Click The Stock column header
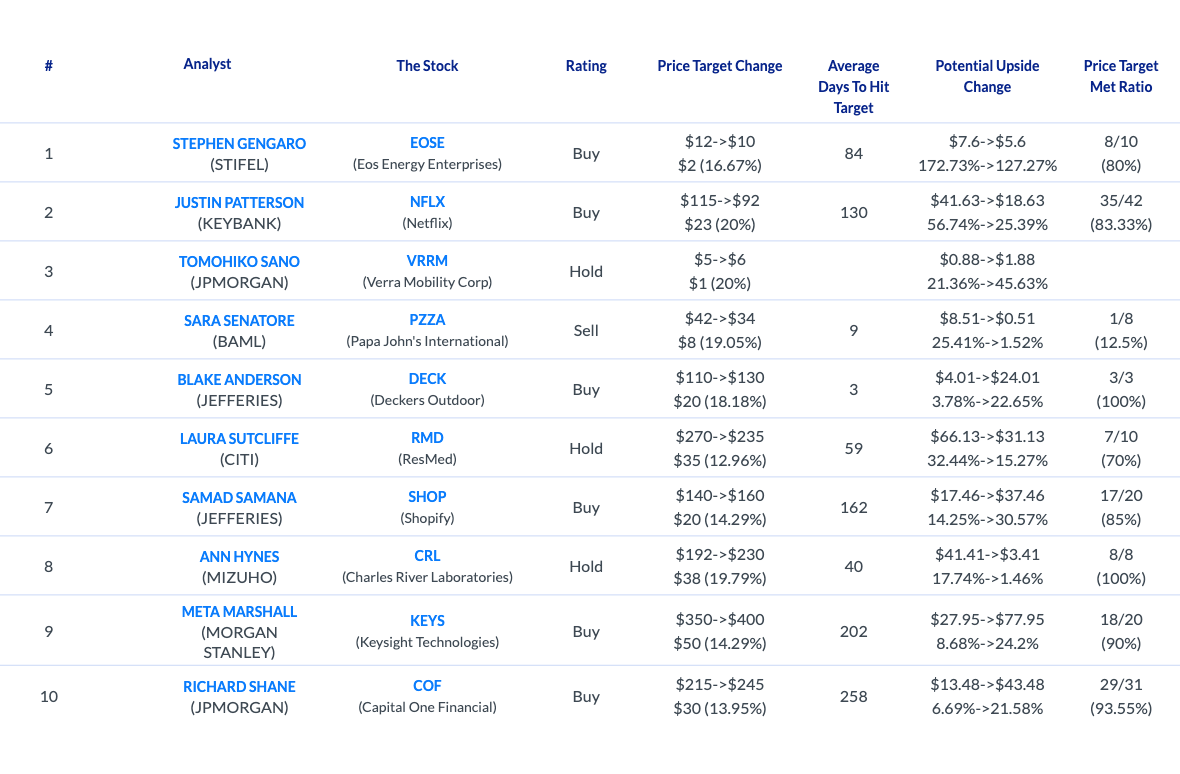This screenshot has height=774, width=1180. (x=427, y=66)
